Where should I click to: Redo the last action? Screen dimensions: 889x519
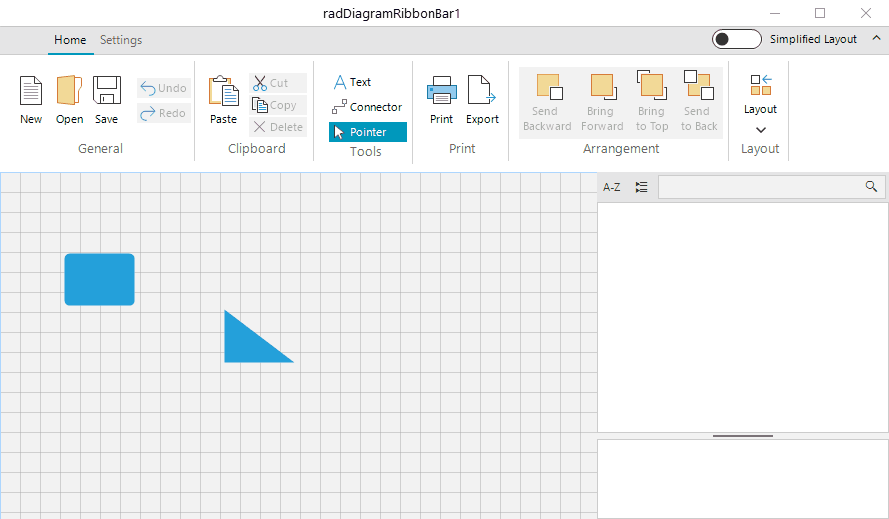[x=163, y=113]
